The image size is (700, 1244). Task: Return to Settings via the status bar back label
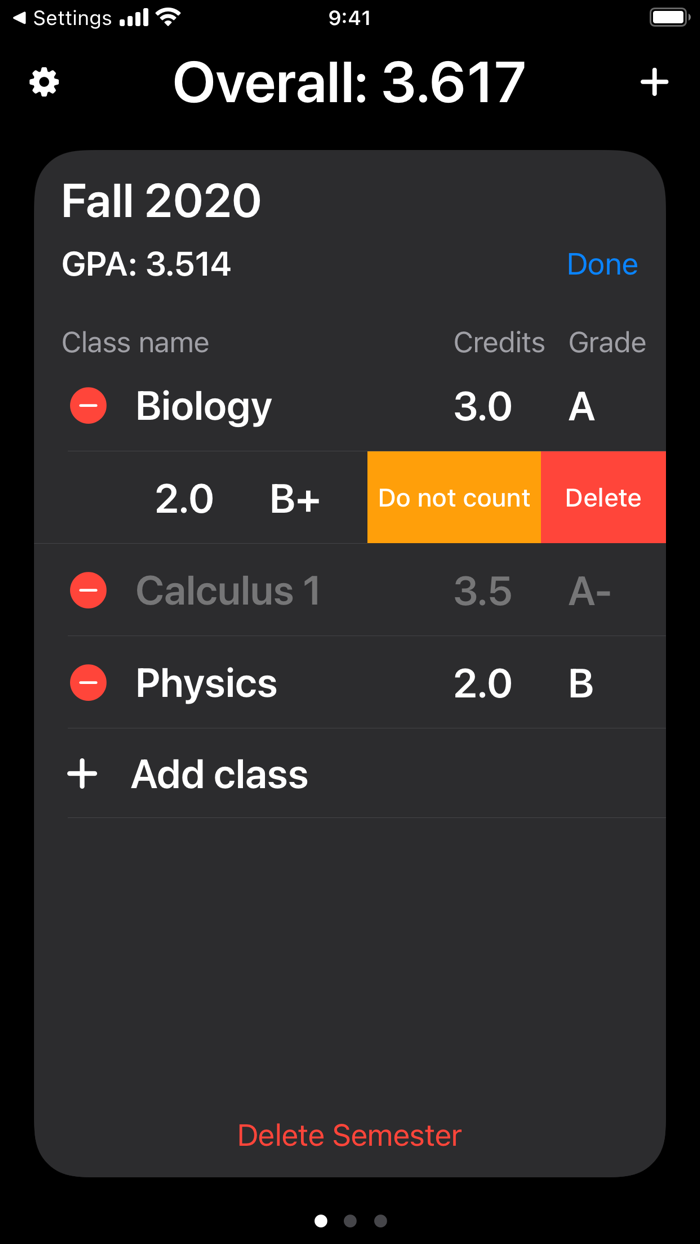click(60, 17)
